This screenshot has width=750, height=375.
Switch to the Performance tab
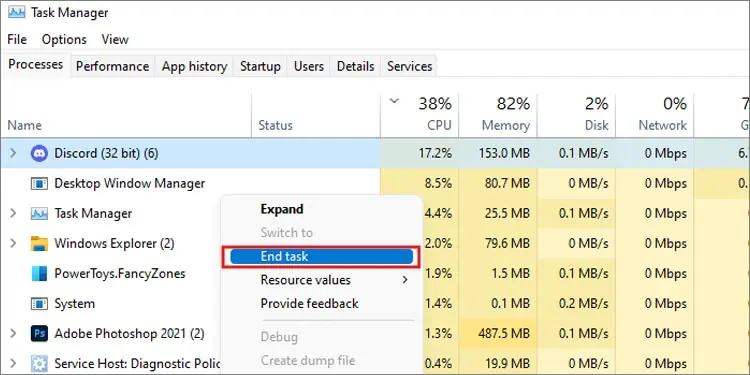pyautogui.click(x=112, y=66)
